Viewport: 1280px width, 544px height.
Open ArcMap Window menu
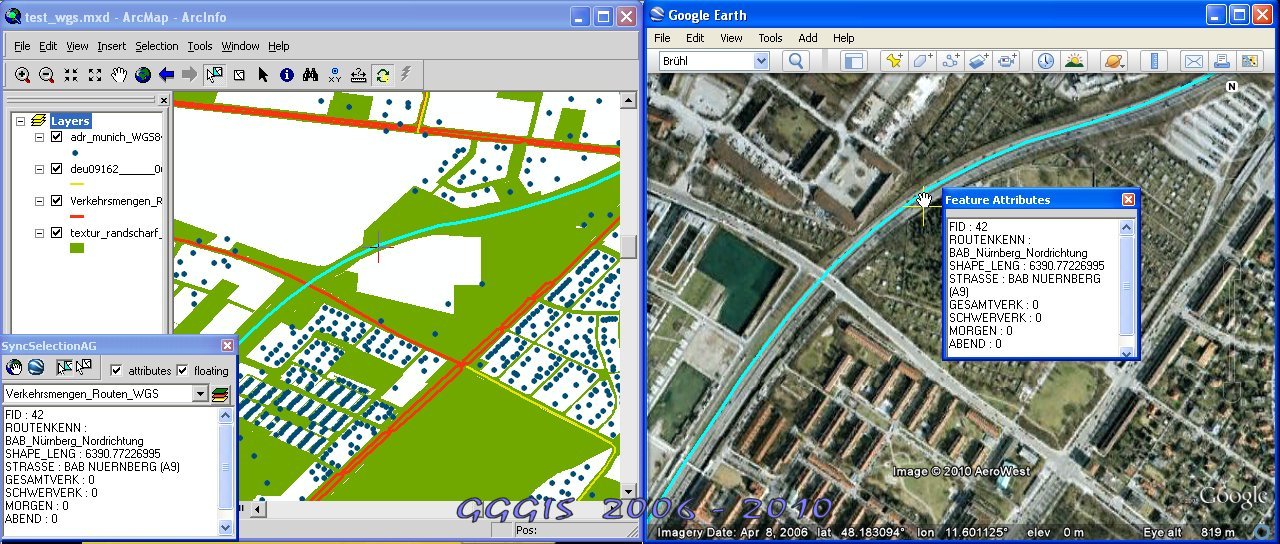(240, 46)
